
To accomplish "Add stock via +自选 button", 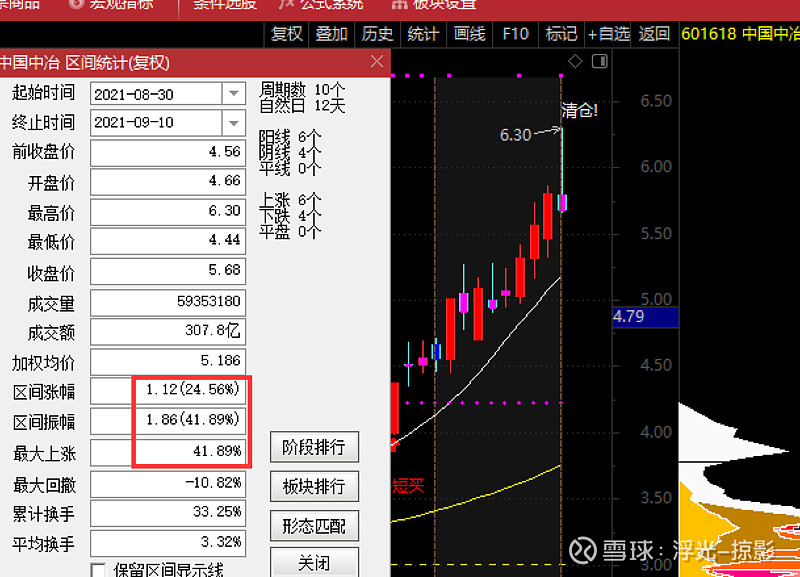I will pyautogui.click(x=608, y=34).
